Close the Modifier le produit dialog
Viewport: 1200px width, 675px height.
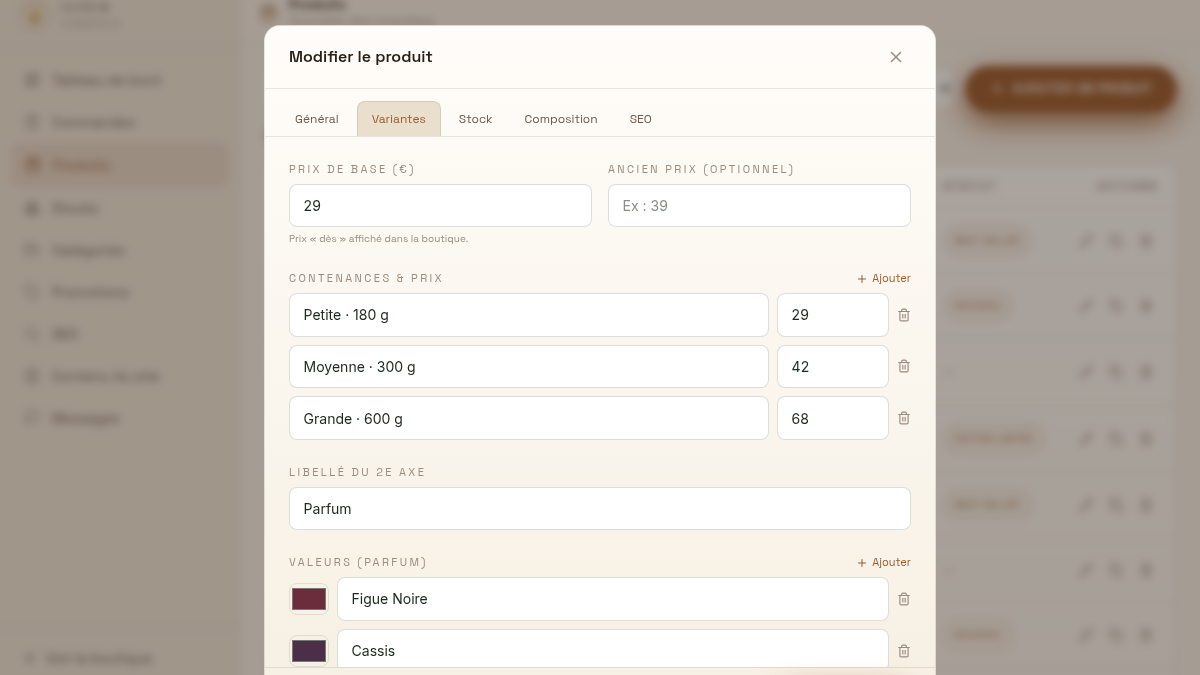pyautogui.click(x=896, y=57)
